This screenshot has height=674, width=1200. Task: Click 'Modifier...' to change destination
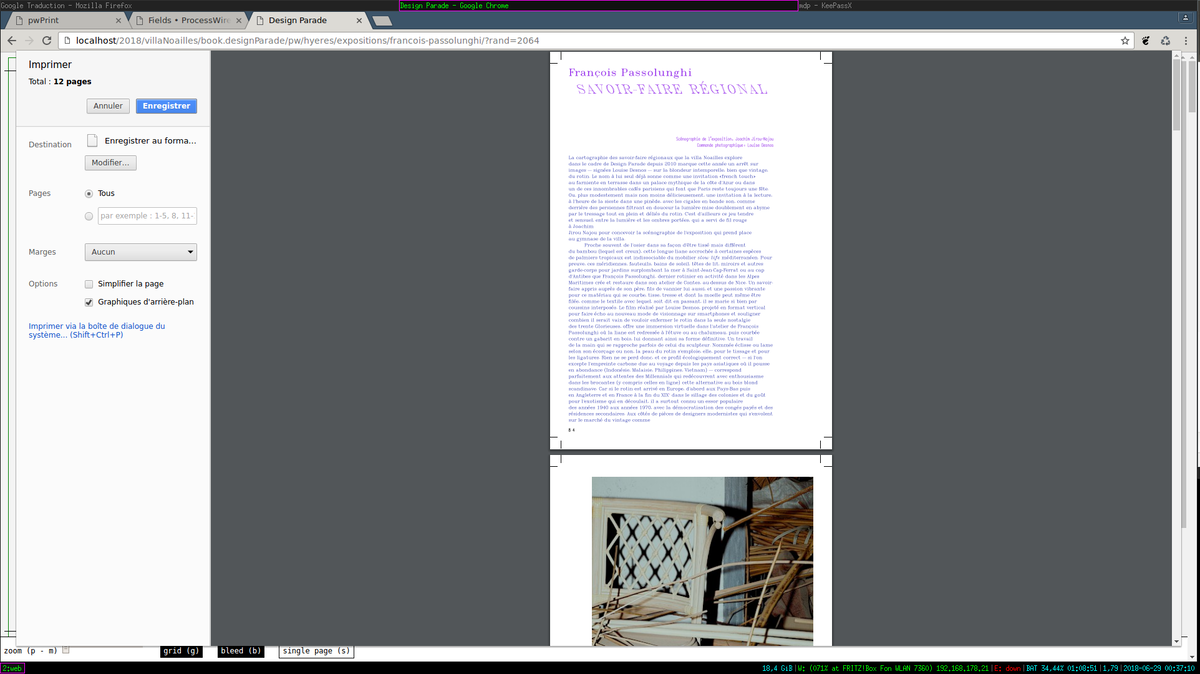tap(110, 163)
